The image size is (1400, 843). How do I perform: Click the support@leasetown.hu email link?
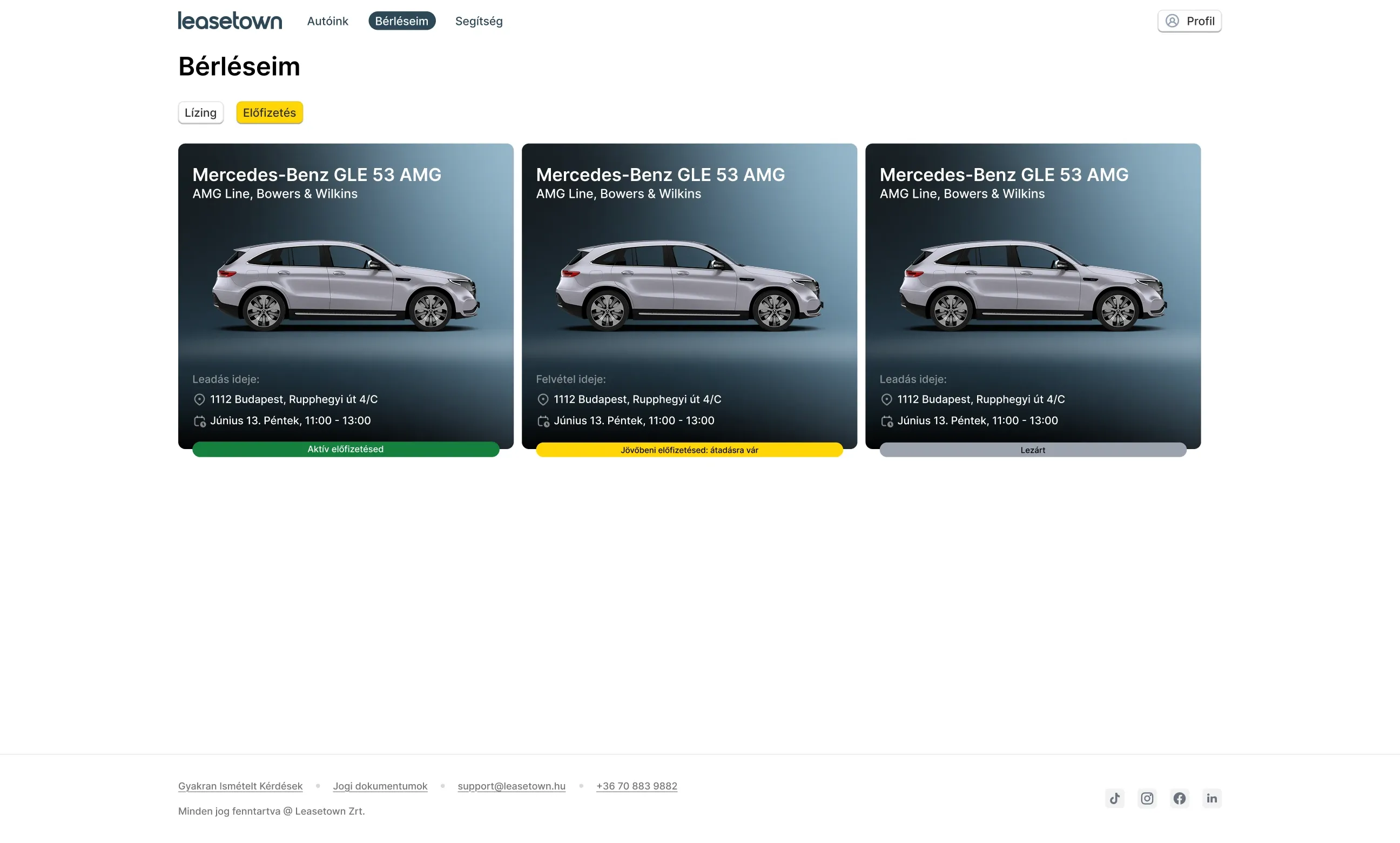511,786
